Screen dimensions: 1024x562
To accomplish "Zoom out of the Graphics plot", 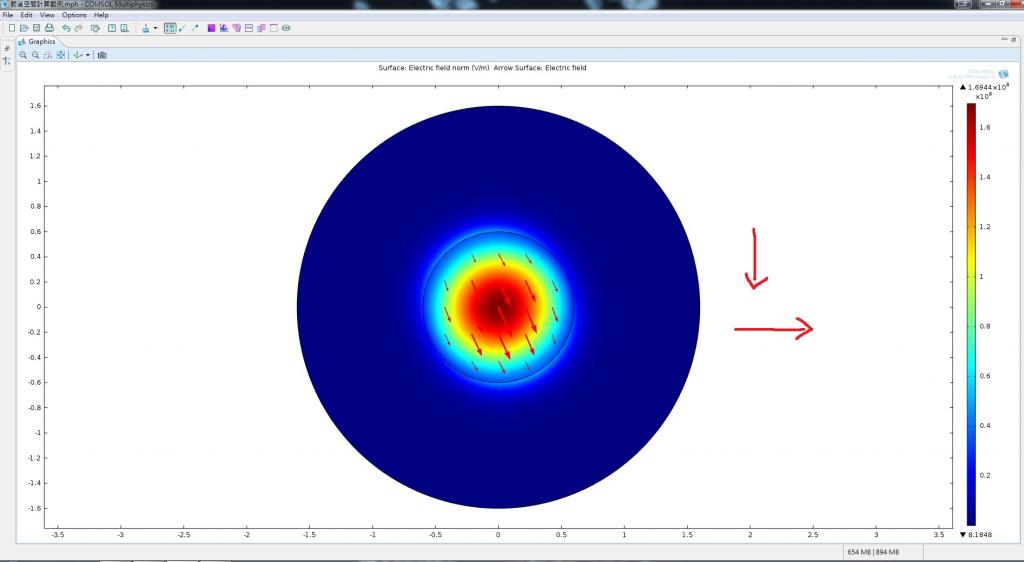I will tap(35, 55).
